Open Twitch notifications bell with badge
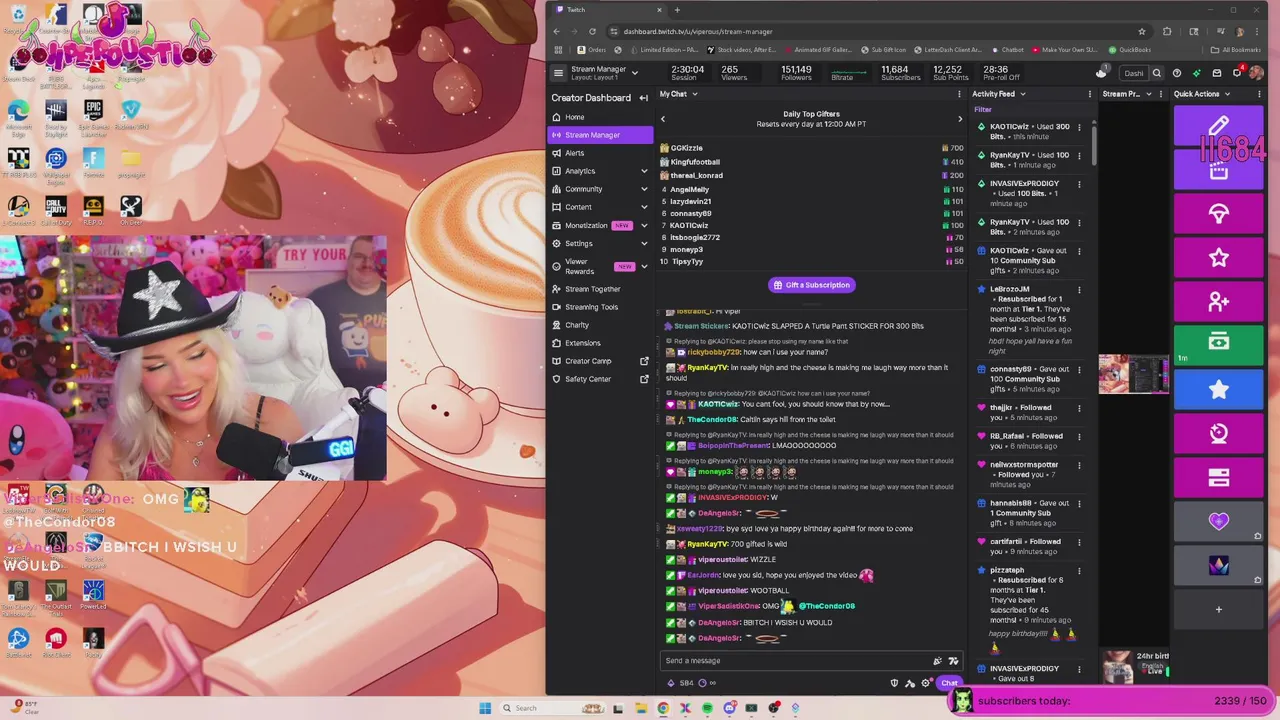The width and height of the screenshot is (1280, 720). point(1237,72)
